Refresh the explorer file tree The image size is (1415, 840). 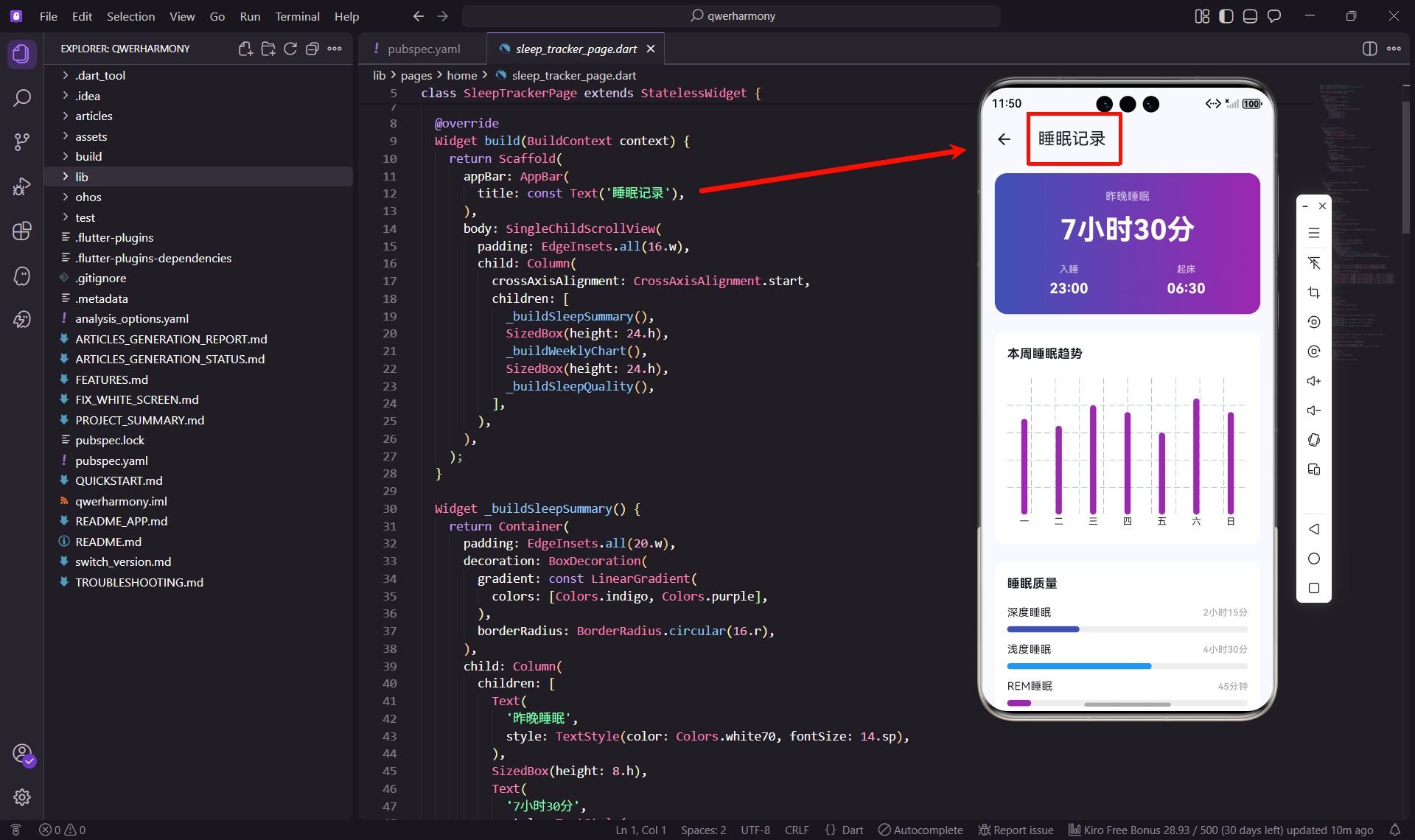[x=290, y=49]
